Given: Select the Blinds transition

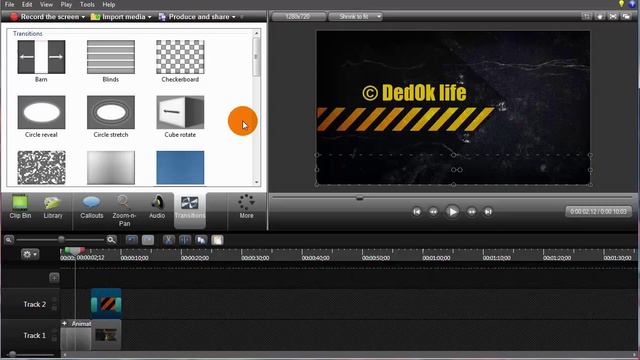Looking at the screenshot, I should [x=111, y=57].
